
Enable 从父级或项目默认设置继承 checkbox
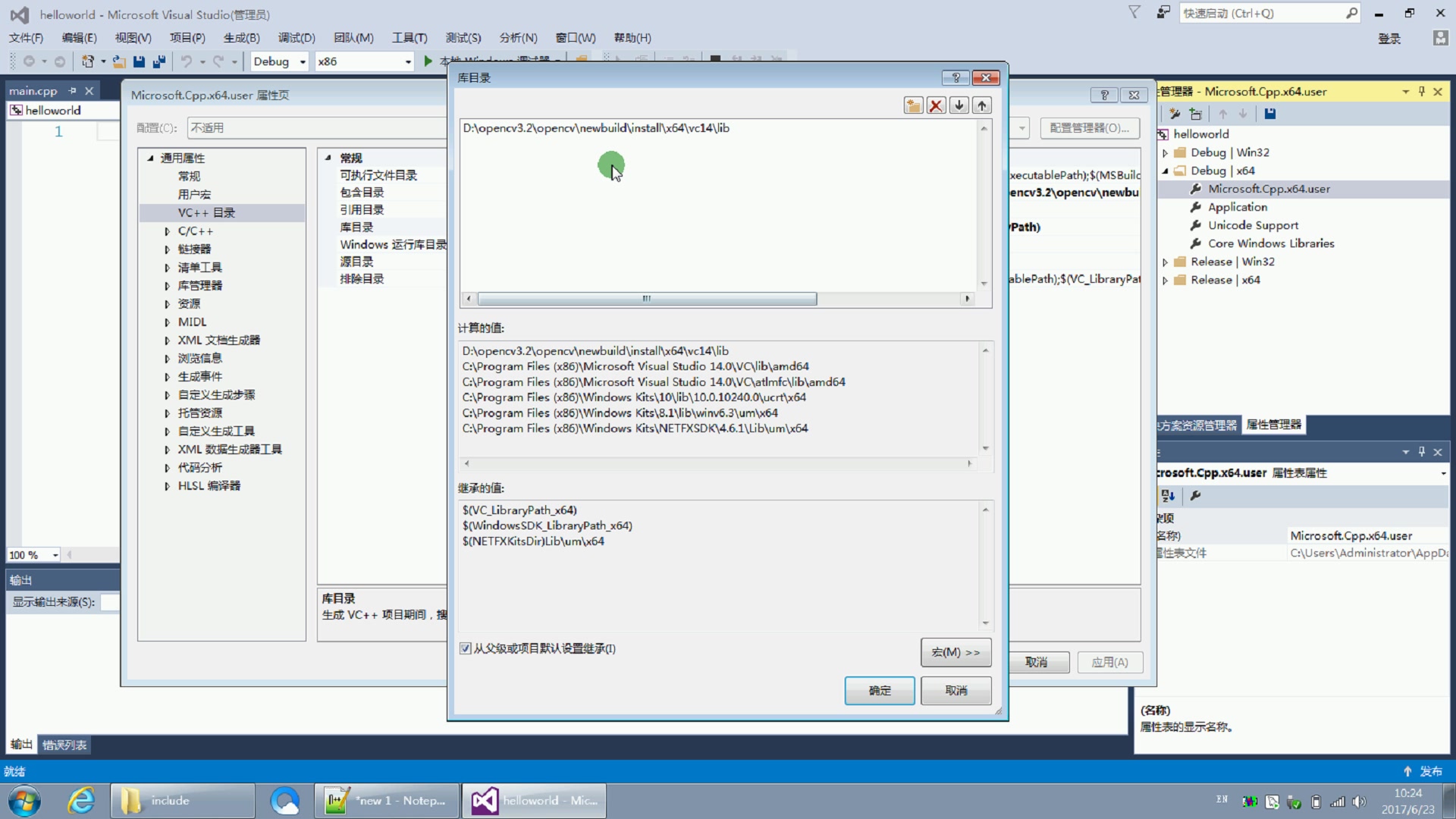pyautogui.click(x=465, y=649)
